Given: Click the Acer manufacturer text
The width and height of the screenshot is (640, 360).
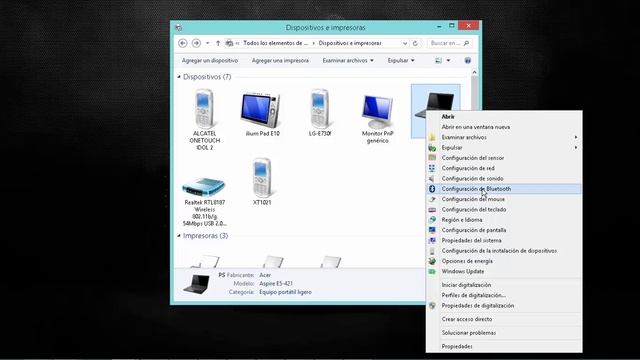Looking at the screenshot, I should tap(265, 275).
